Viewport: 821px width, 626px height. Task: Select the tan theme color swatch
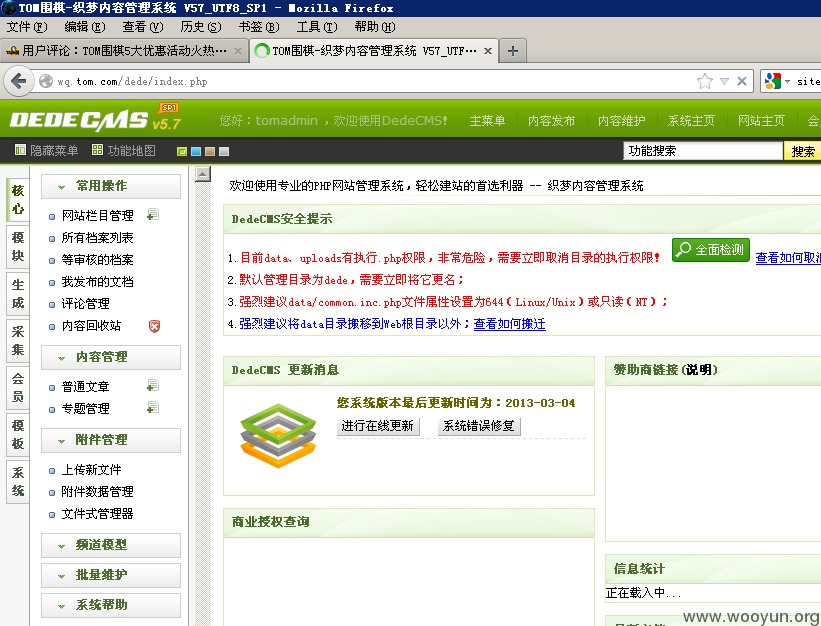tap(210, 151)
